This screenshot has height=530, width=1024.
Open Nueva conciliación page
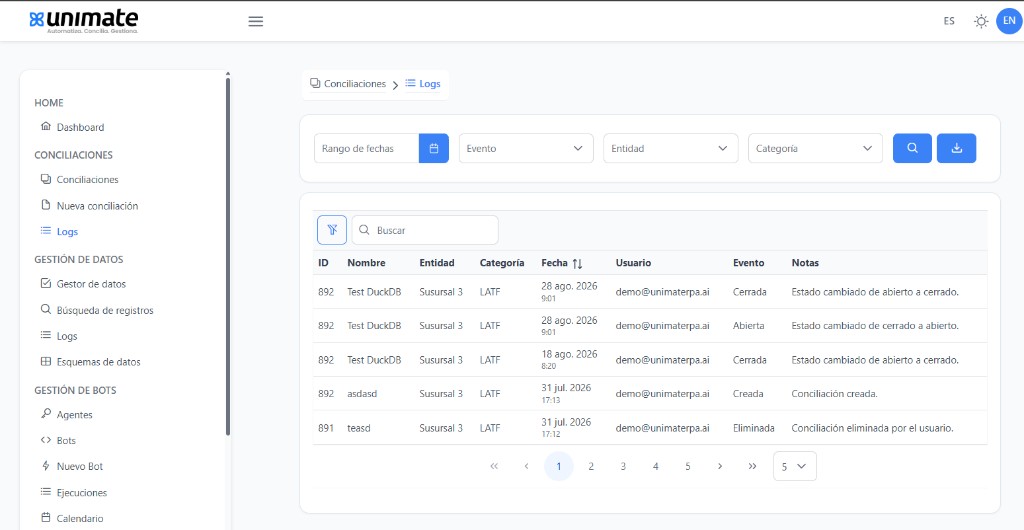(x=97, y=206)
